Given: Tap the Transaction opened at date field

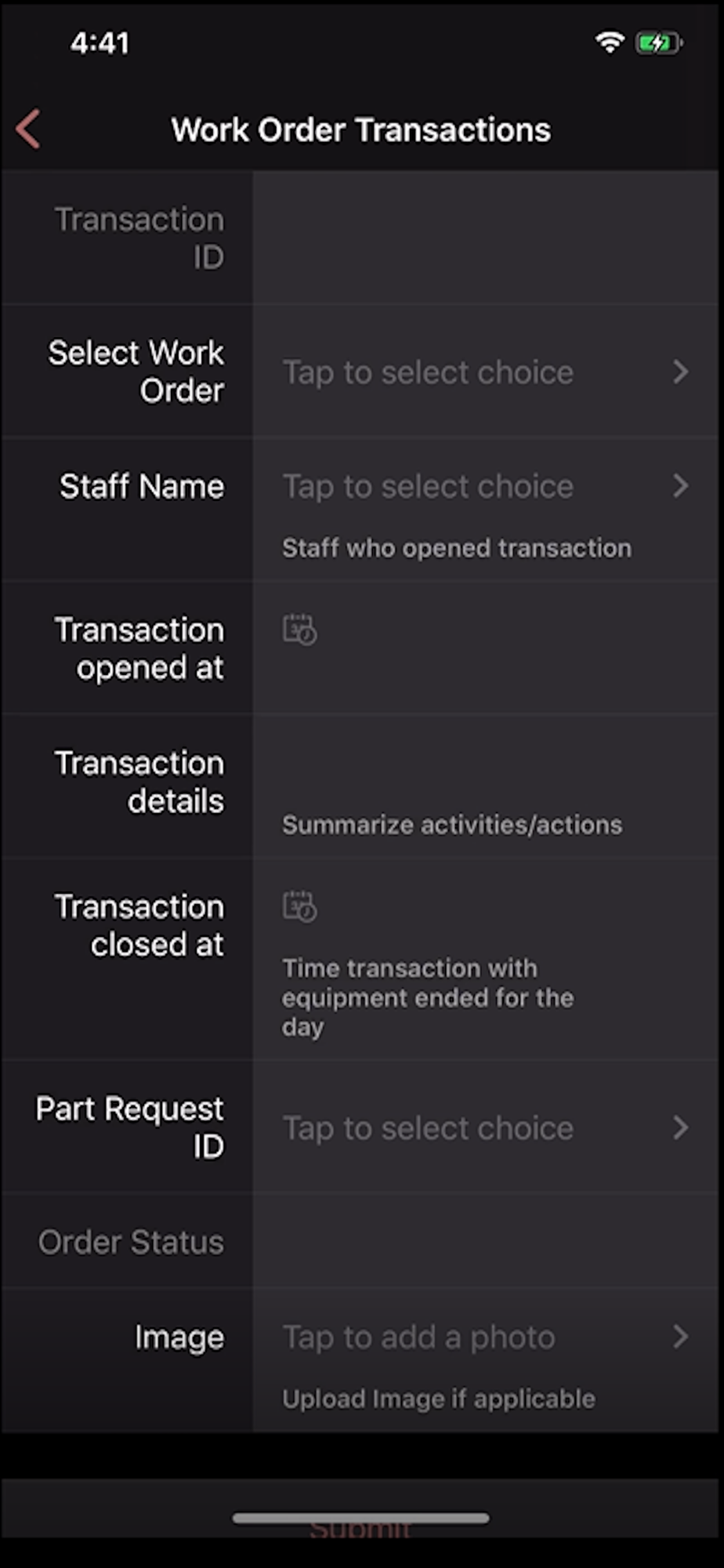Looking at the screenshot, I should coord(485,648).
